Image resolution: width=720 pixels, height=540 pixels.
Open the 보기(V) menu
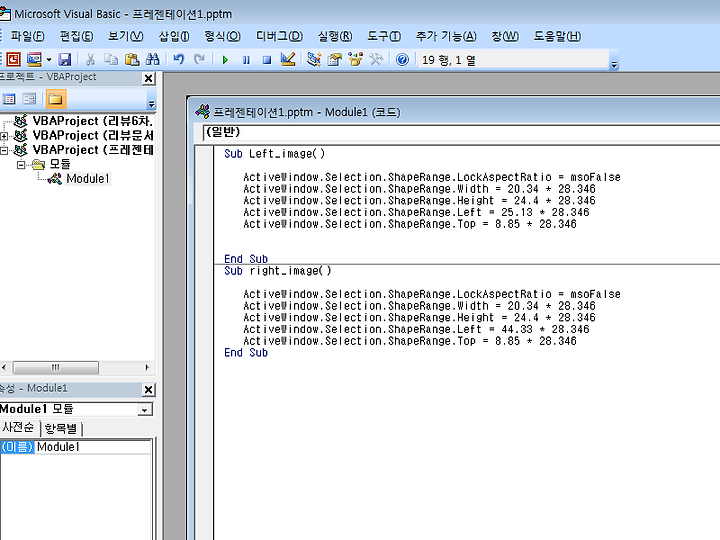pos(125,36)
